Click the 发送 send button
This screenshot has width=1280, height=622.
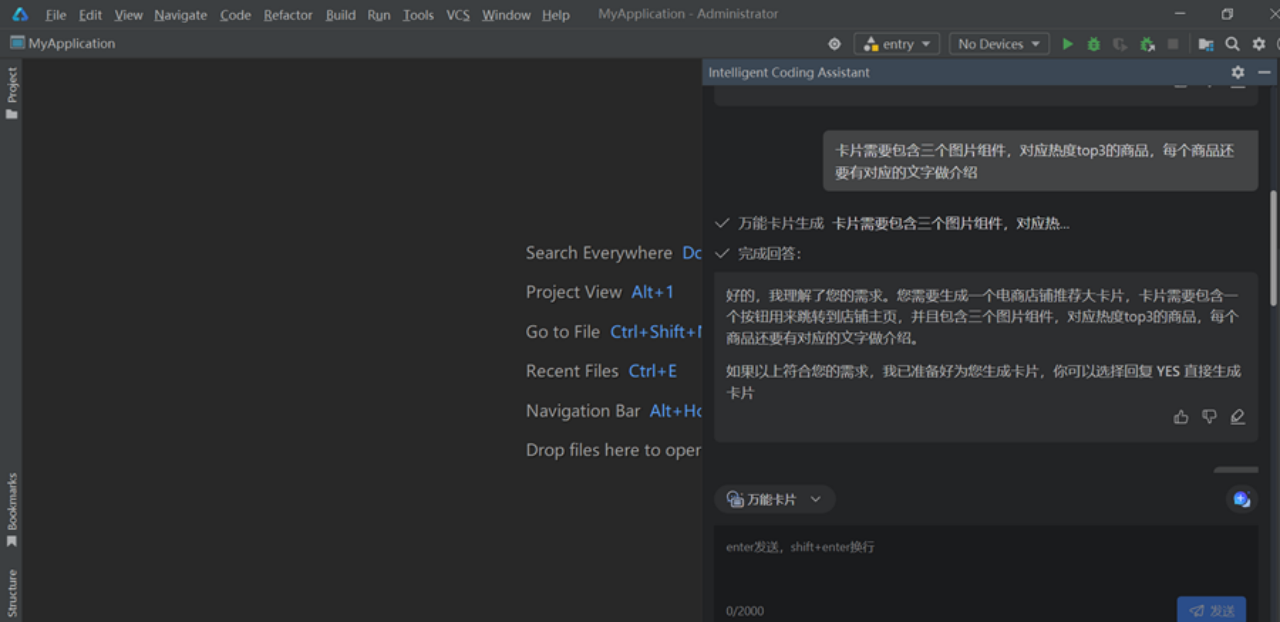[x=1211, y=610]
